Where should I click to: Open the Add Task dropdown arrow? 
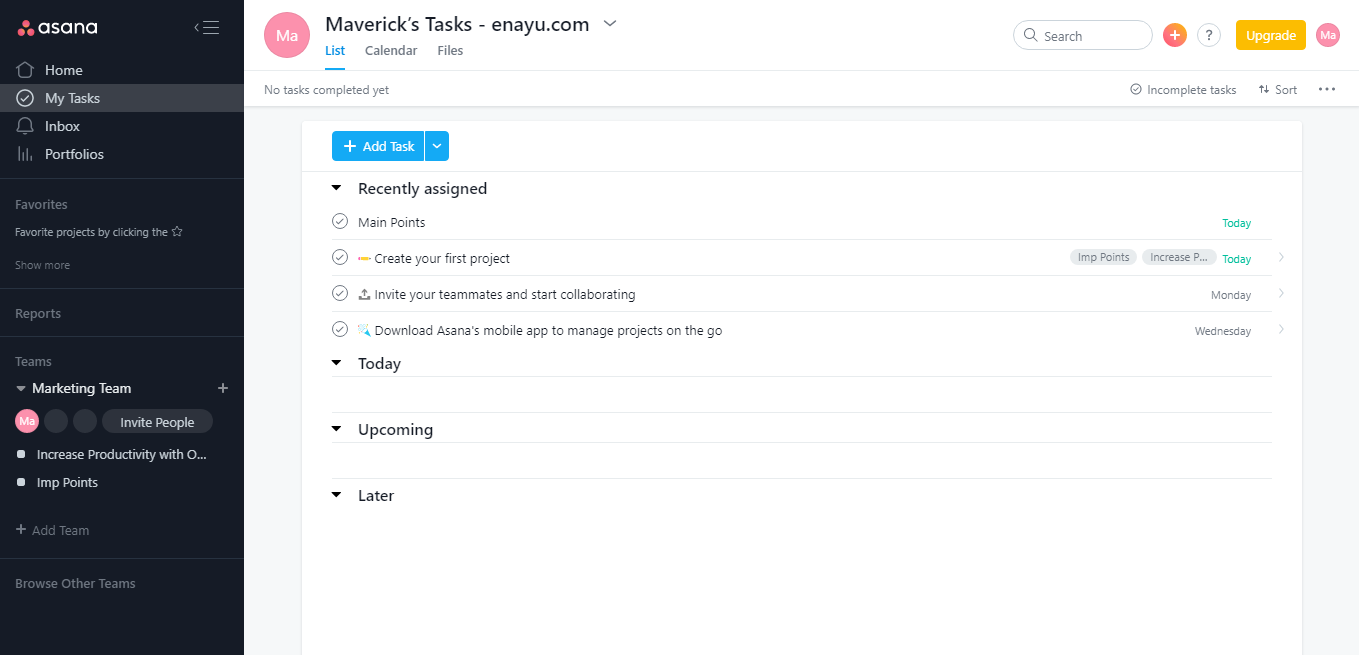[437, 146]
